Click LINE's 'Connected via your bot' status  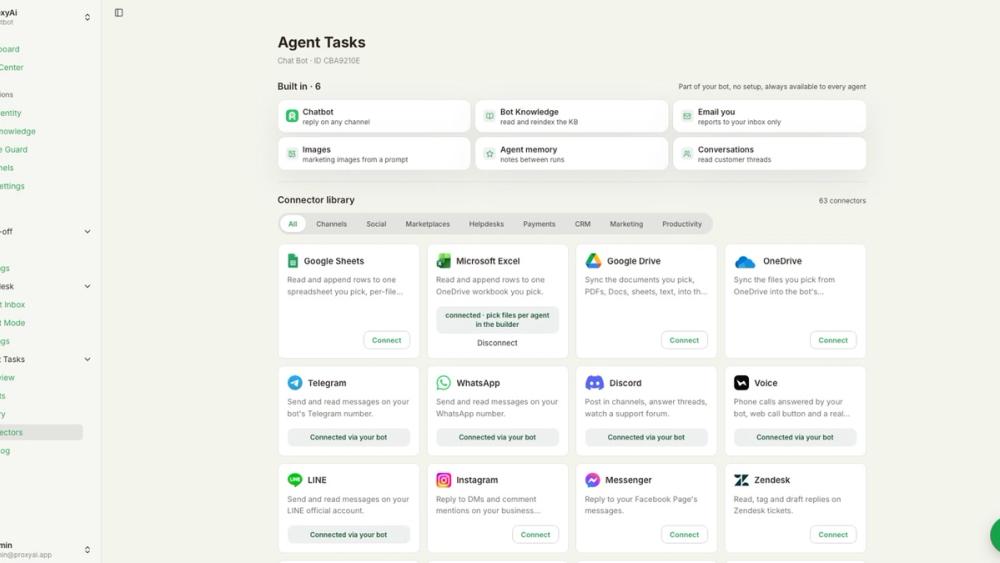click(348, 535)
